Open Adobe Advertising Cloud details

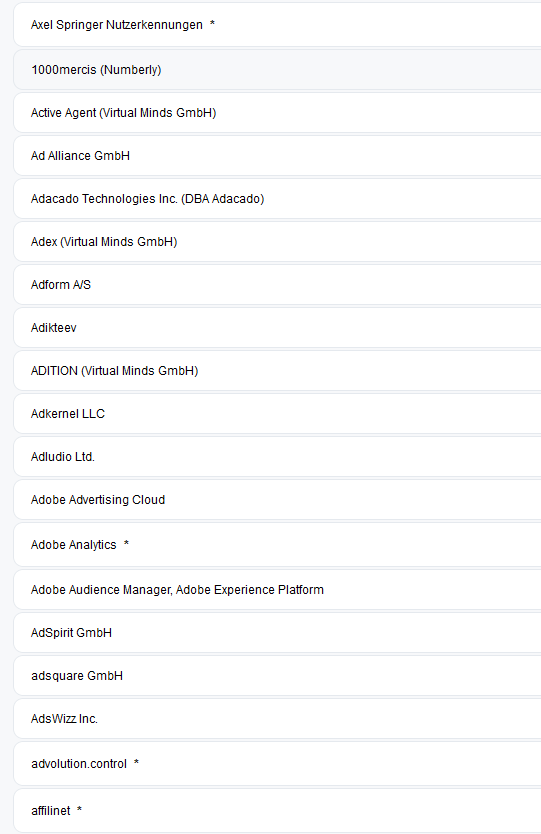click(x=277, y=501)
